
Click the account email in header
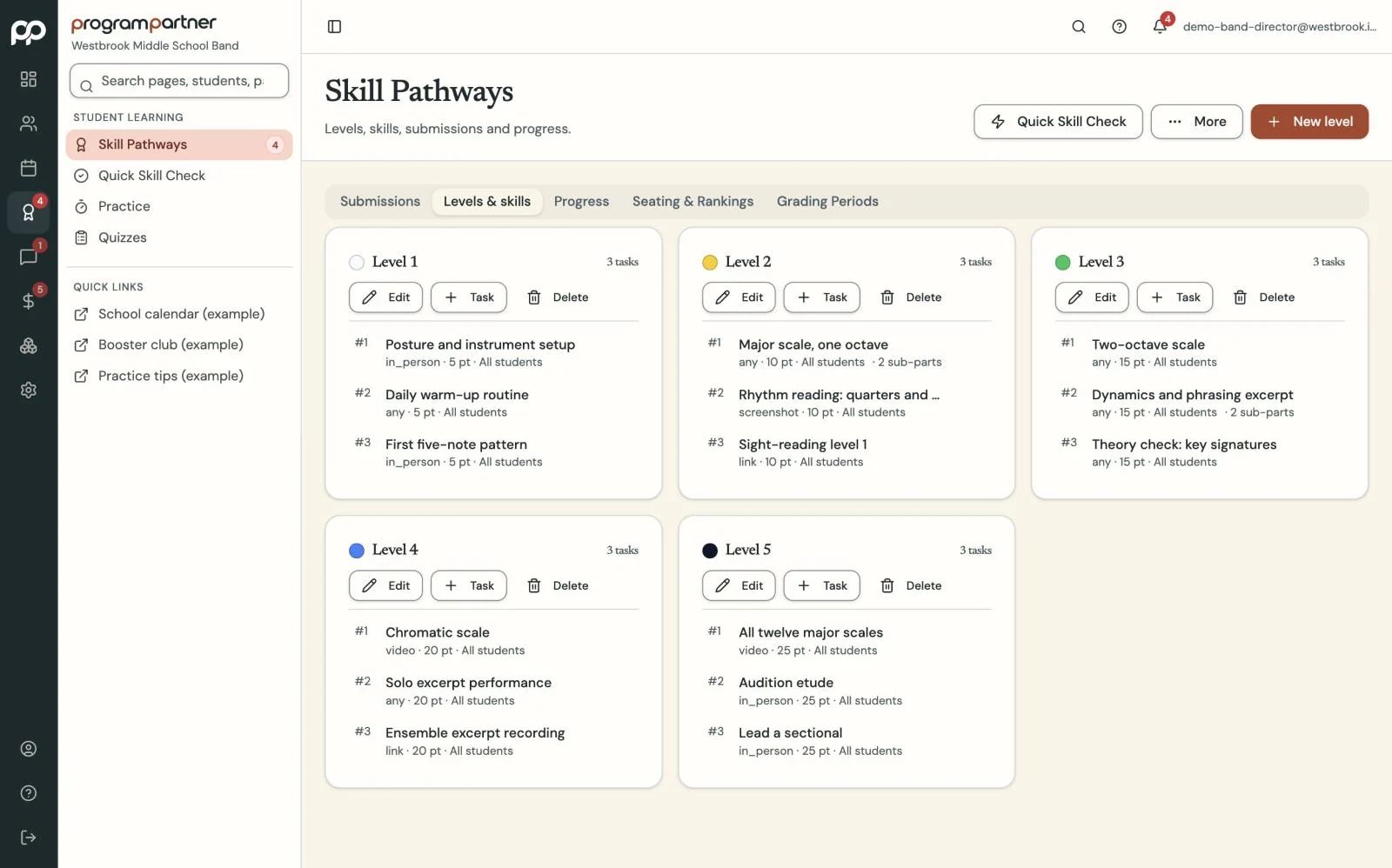click(x=1279, y=27)
